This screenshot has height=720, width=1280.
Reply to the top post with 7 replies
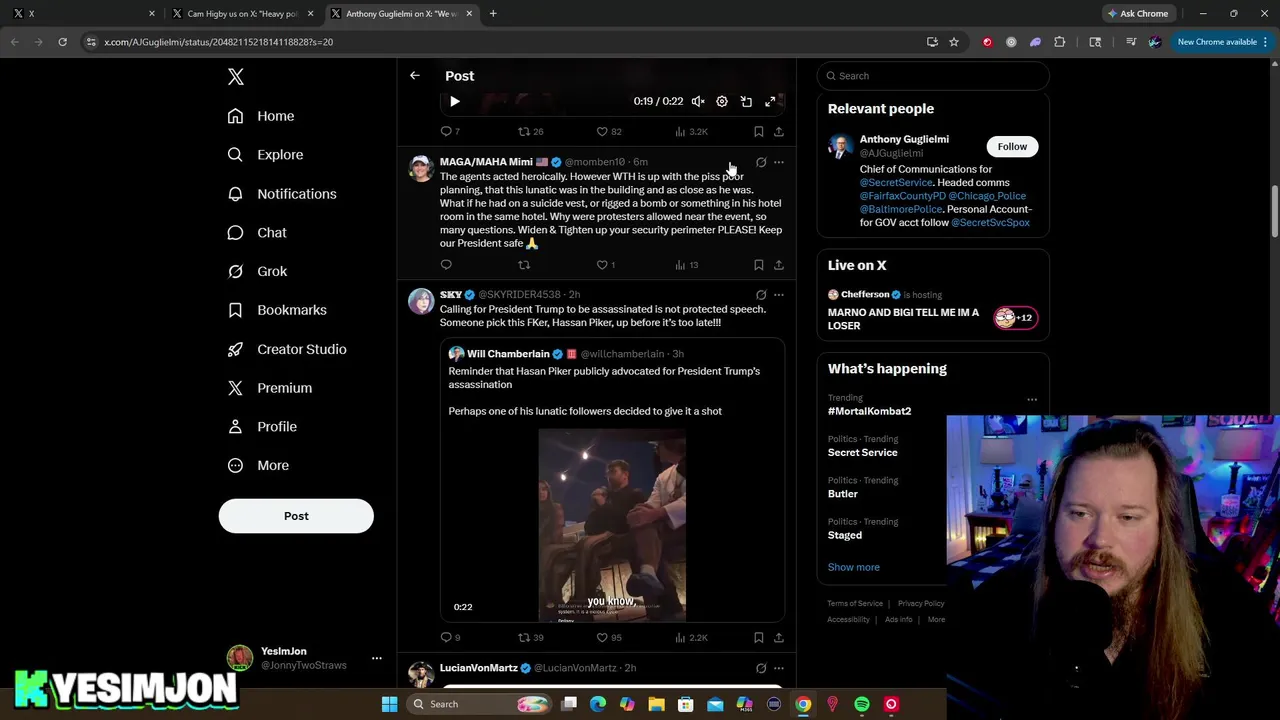[450, 132]
